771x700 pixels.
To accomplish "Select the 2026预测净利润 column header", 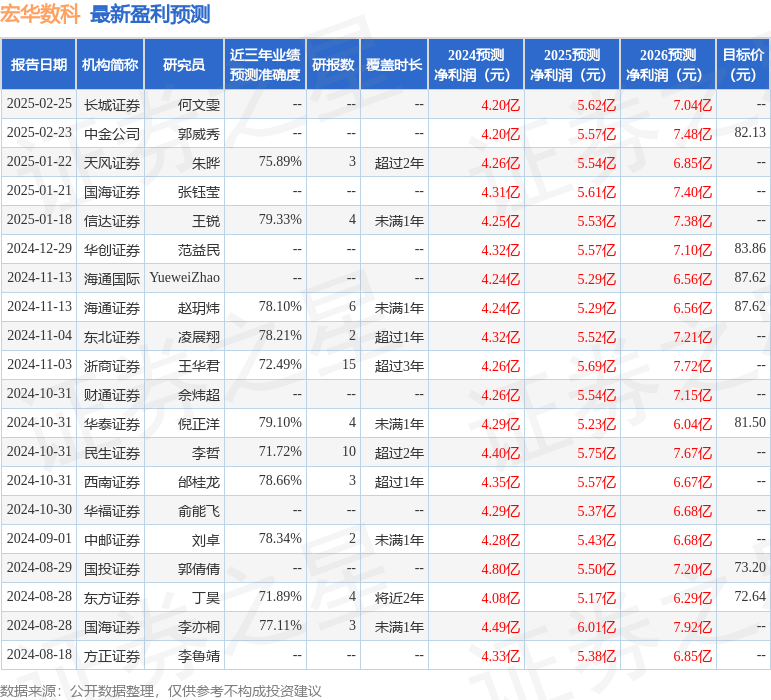I will pos(668,65).
